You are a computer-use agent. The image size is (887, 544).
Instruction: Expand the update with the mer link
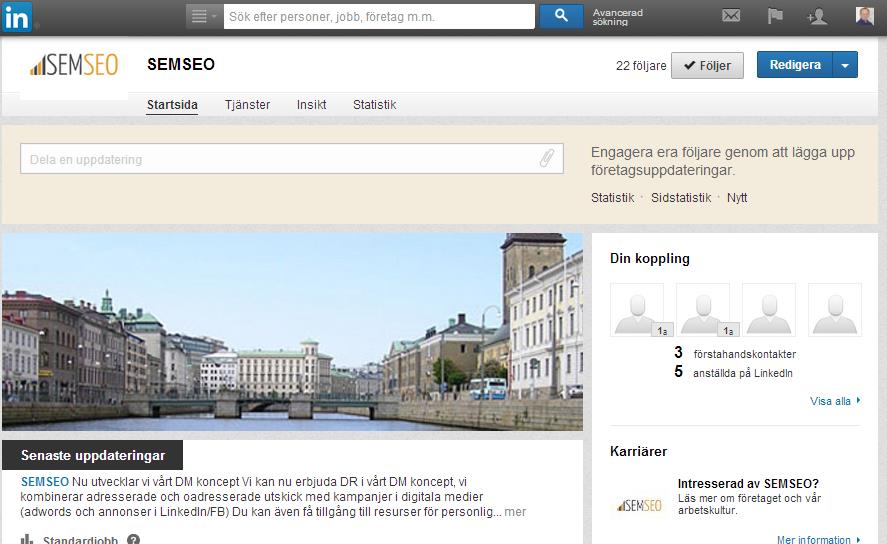tap(515, 512)
